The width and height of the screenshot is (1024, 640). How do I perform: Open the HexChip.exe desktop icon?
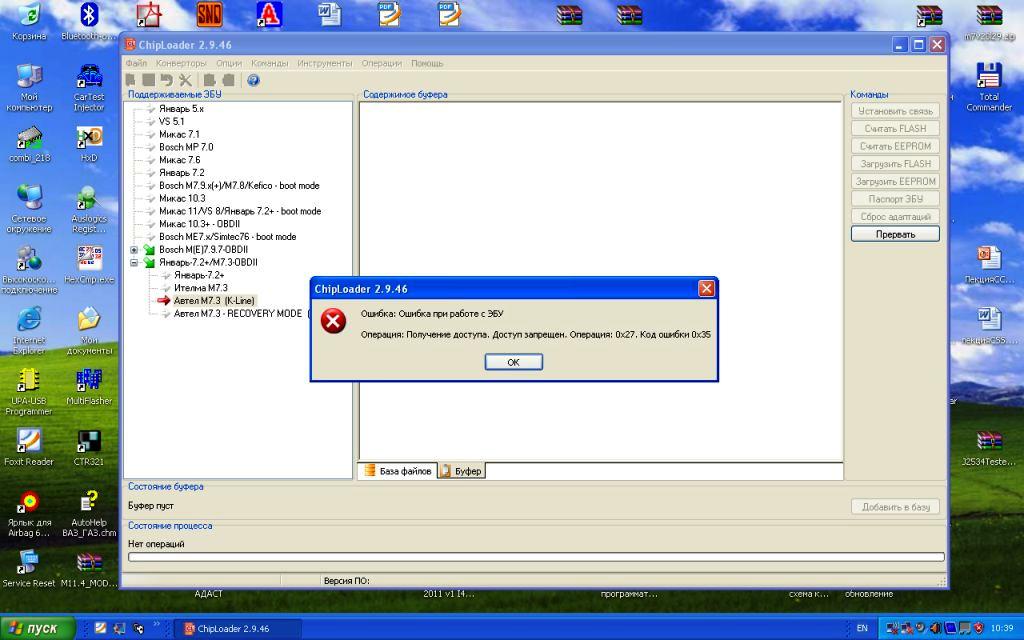point(89,259)
